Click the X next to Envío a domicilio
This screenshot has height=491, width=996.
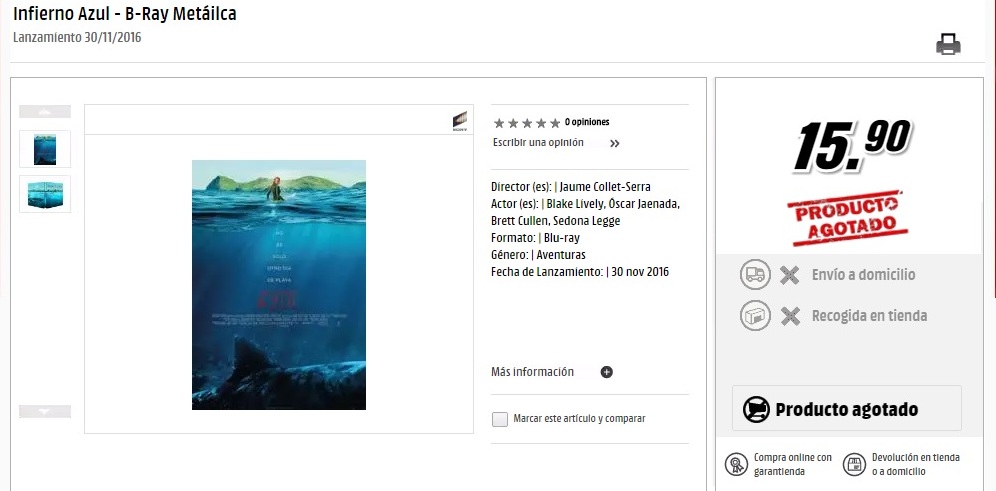pyautogui.click(x=790, y=275)
